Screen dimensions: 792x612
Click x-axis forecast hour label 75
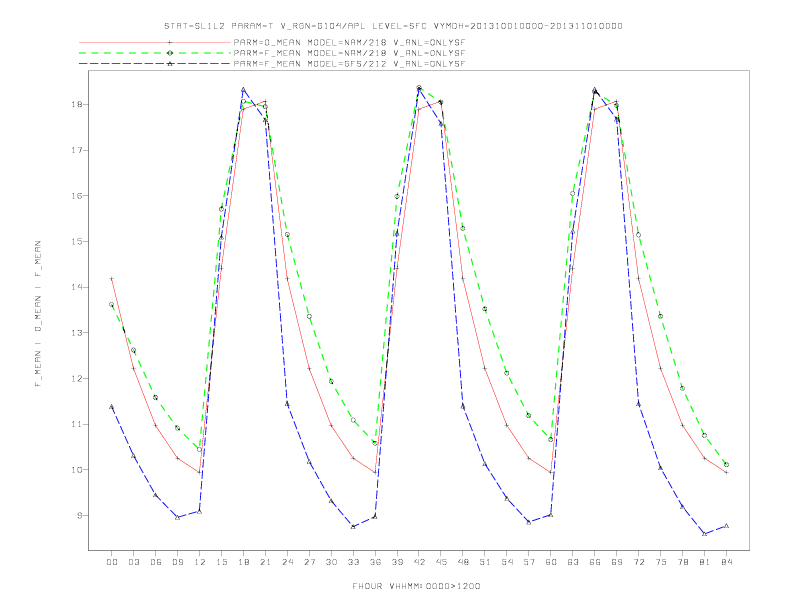tap(661, 562)
